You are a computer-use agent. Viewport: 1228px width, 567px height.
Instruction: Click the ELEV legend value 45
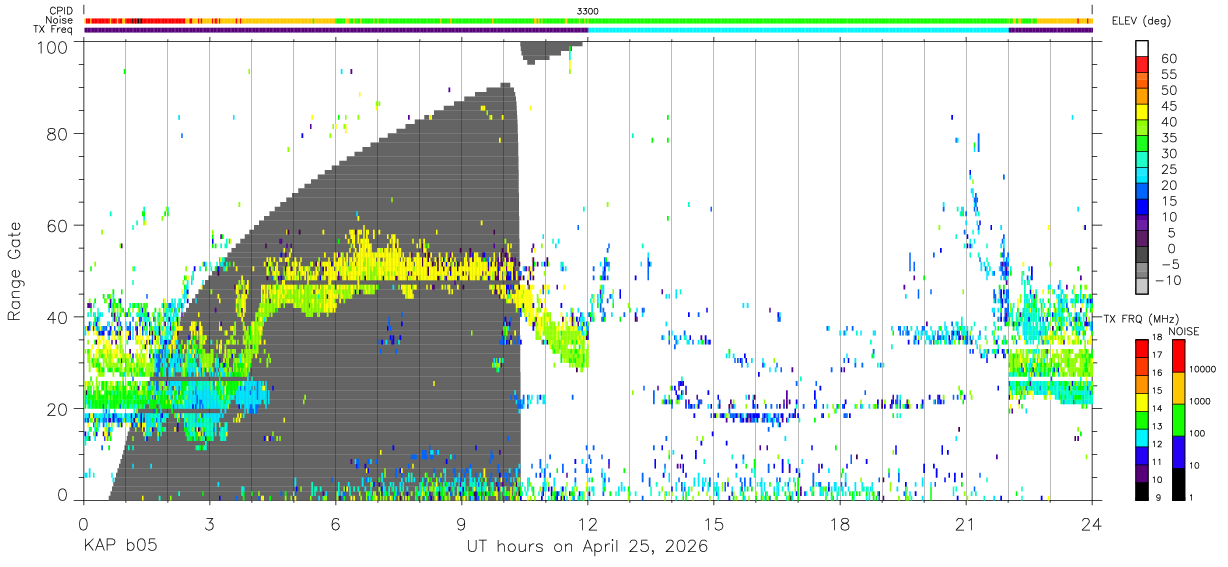coord(1169,107)
